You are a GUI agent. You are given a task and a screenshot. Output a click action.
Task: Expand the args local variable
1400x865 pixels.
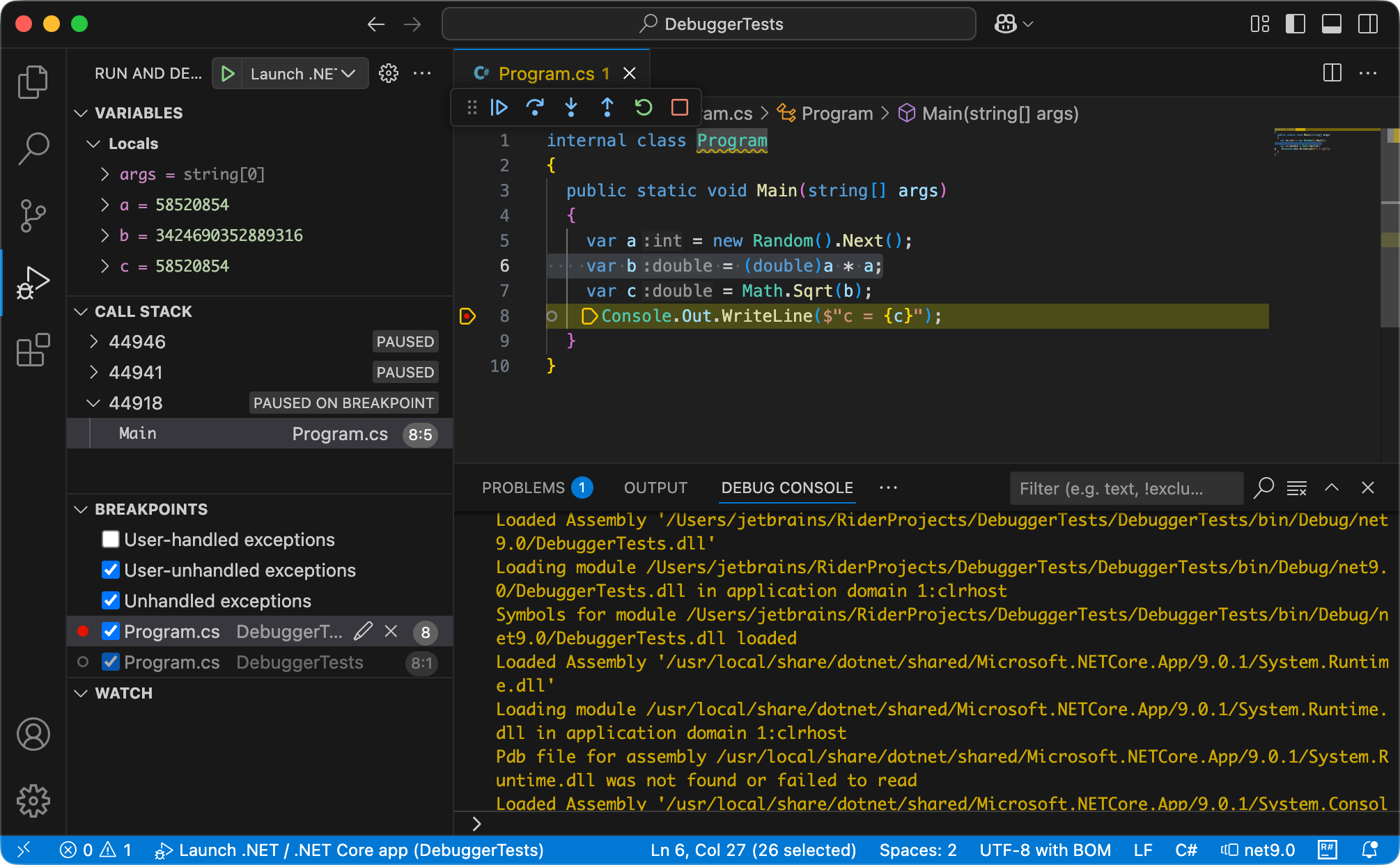105,174
